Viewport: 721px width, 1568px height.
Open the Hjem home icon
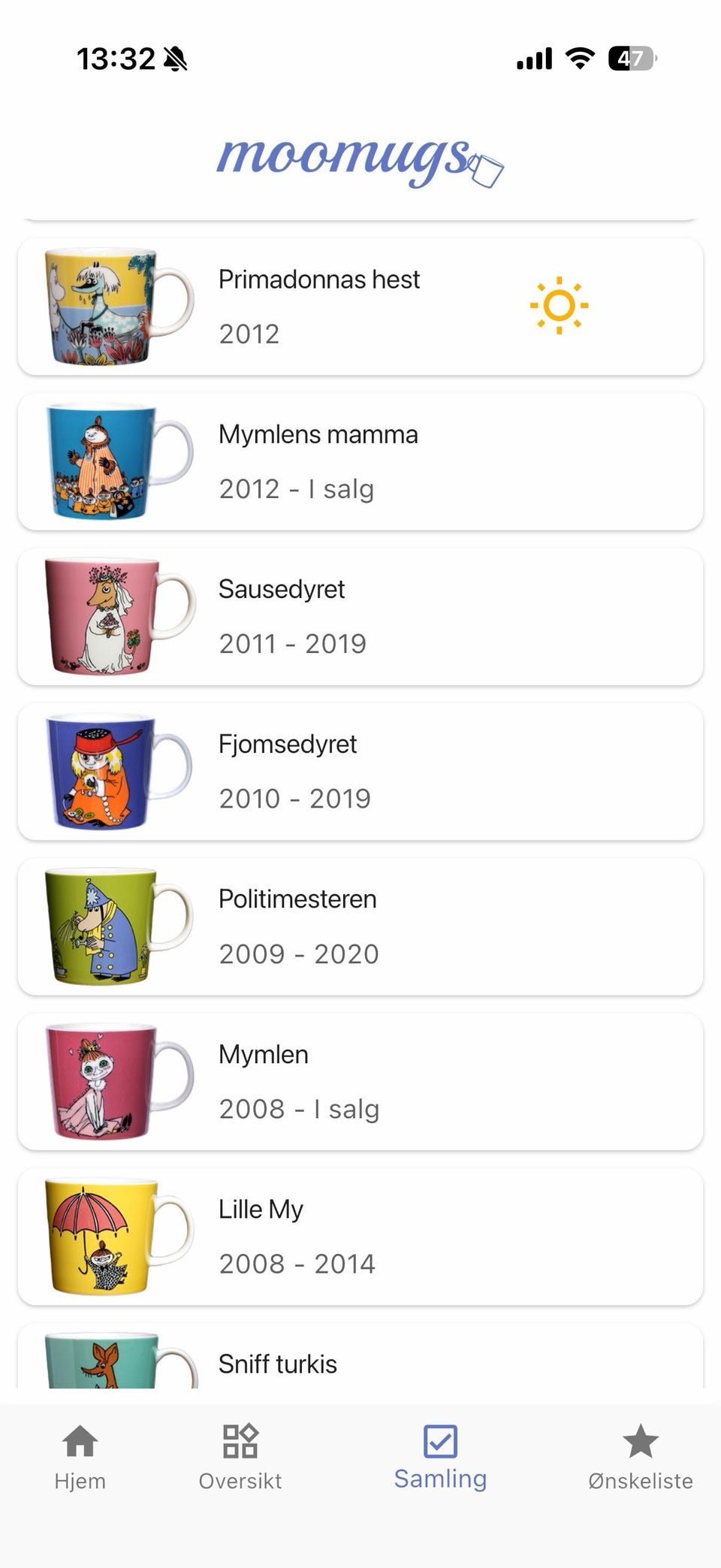pyautogui.click(x=80, y=1441)
